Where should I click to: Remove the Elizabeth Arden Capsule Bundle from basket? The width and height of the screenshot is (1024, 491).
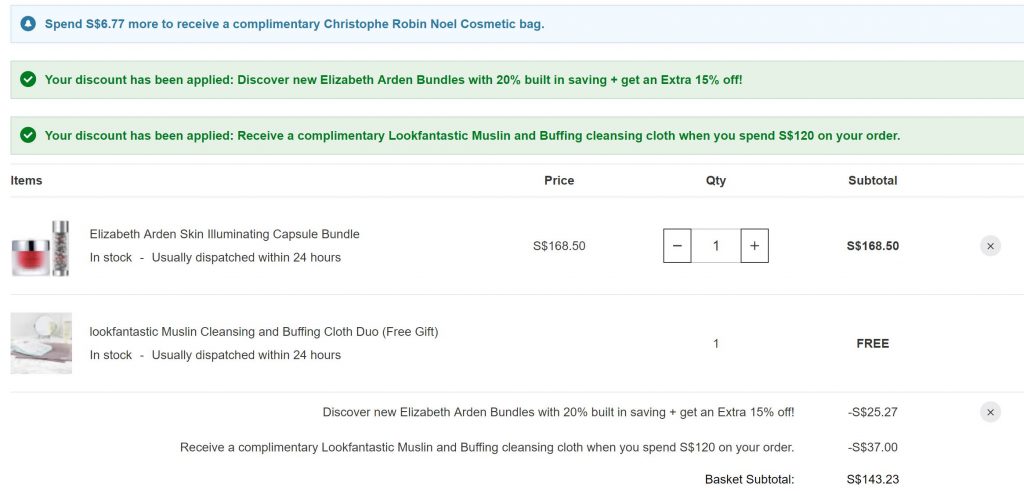(990, 246)
